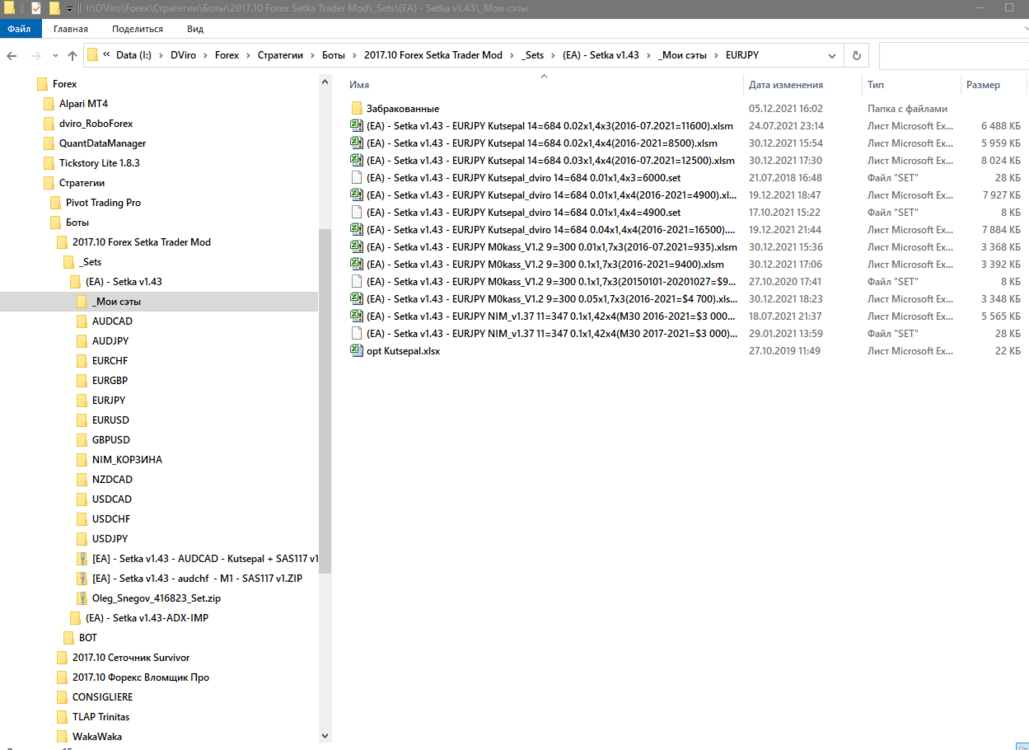Click 2017.10 Forex Setka Trader Mod breadcrumb
The width and height of the screenshot is (1029, 750).
click(x=433, y=55)
